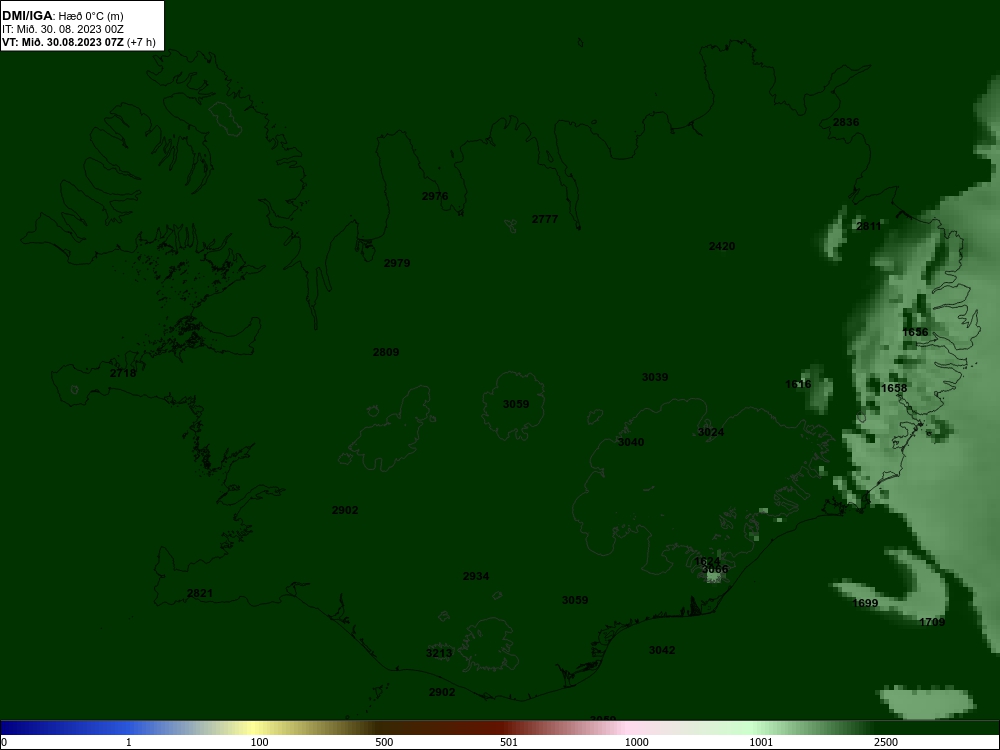Select the 2777 height label

545,219
